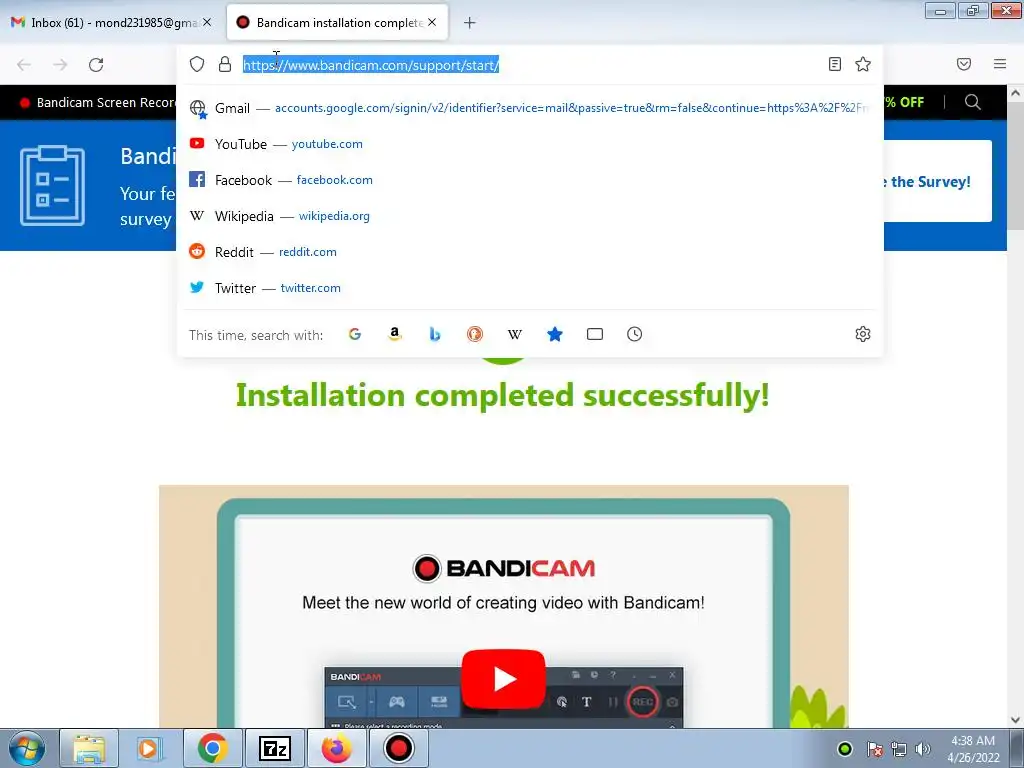The image size is (1024, 768).
Task: Open Windows Explorer from taskbar
Action: point(89,748)
